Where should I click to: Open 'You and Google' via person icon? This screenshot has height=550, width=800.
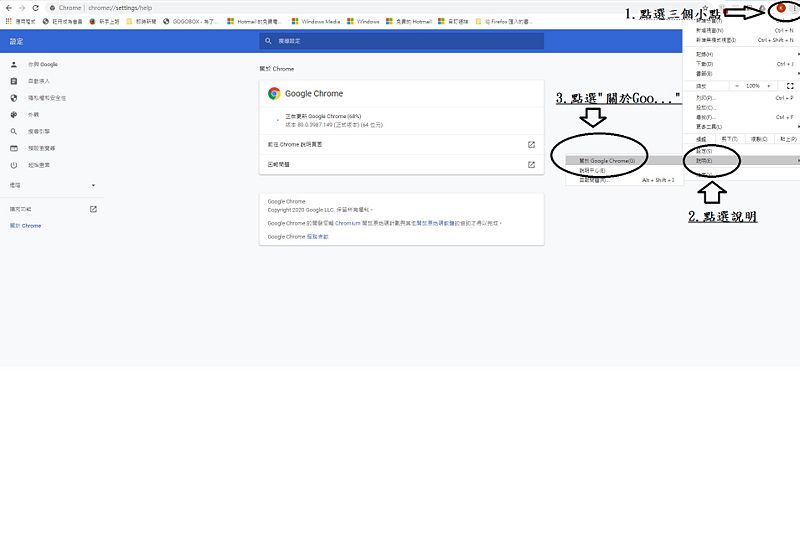click(x=14, y=64)
